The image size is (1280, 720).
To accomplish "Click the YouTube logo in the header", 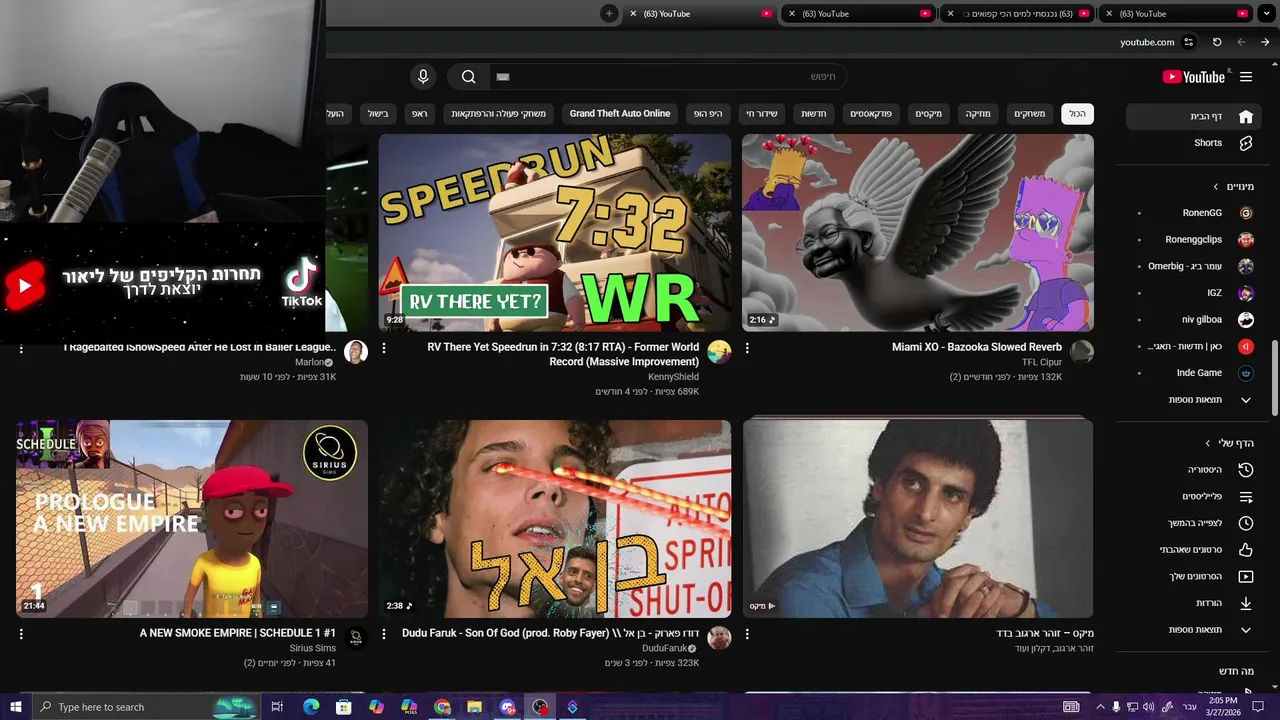I will point(1193,77).
